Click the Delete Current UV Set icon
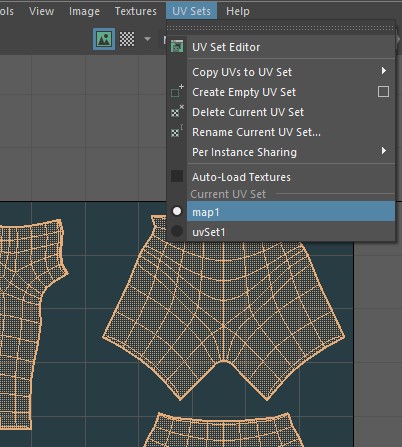The height and width of the screenshot is (447, 402). pos(177,112)
